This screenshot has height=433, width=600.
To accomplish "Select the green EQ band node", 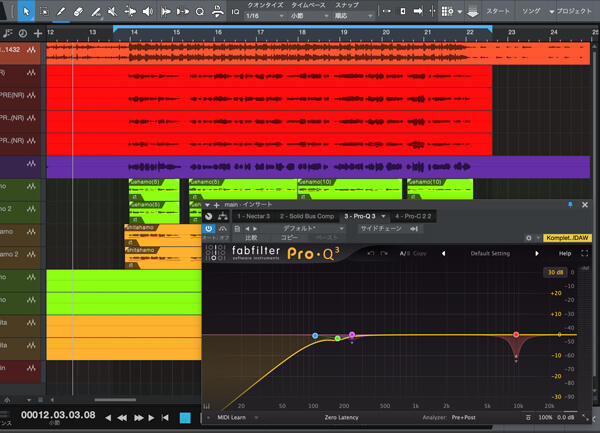I will tap(338, 338).
